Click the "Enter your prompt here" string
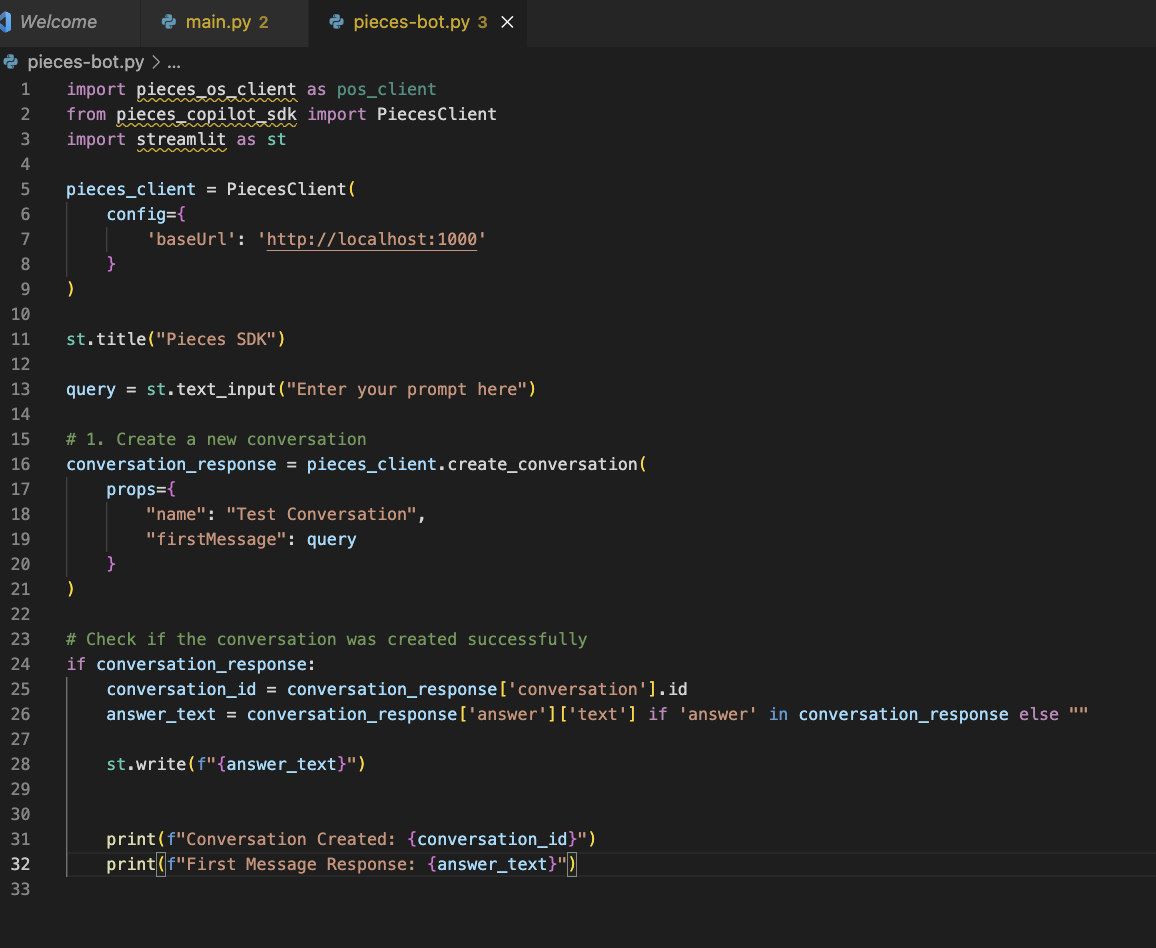The height and width of the screenshot is (948, 1156). (407, 389)
